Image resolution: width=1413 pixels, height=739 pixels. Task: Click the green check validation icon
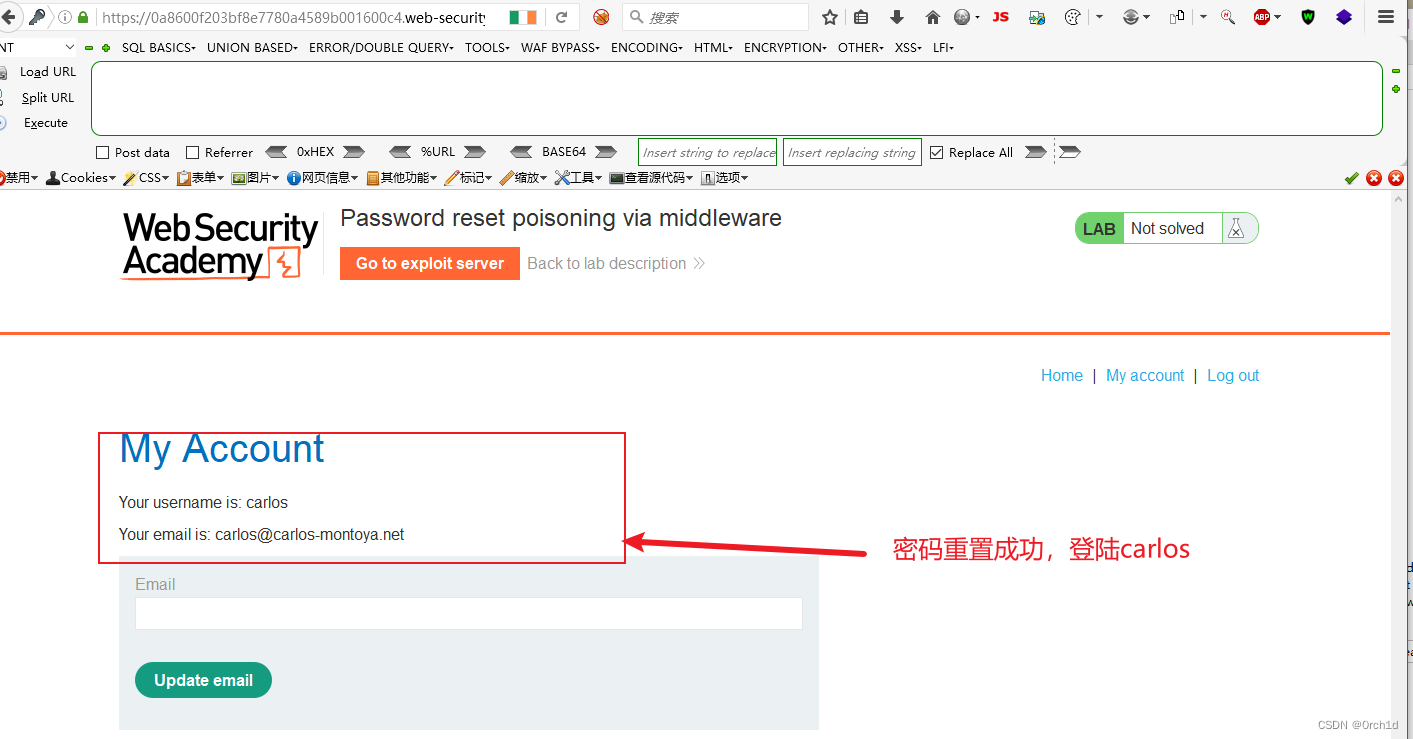pyautogui.click(x=1352, y=178)
